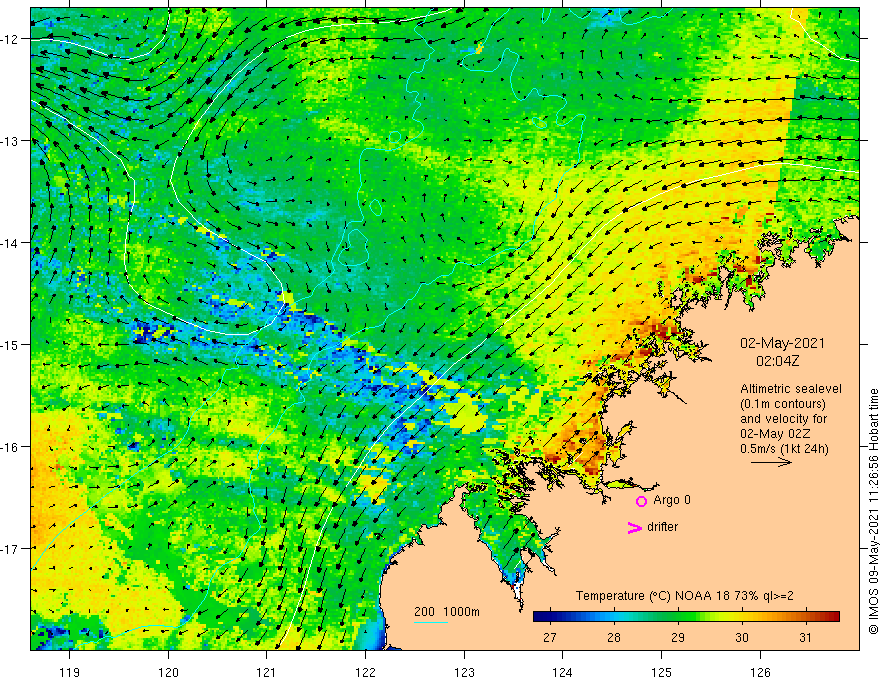Click the magenta drifter arrowhead legend marker
Image resolution: width=880 pixels, height=680 pixels.
coord(634,527)
